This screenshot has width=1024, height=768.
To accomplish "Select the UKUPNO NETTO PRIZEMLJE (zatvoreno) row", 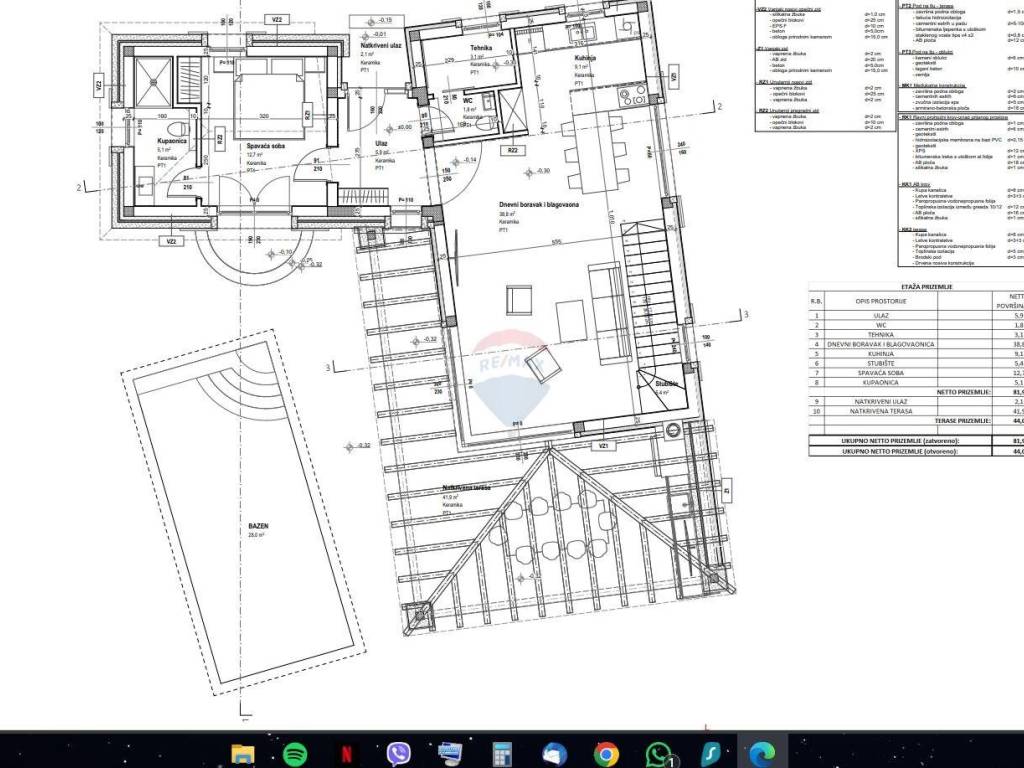I will point(900,440).
